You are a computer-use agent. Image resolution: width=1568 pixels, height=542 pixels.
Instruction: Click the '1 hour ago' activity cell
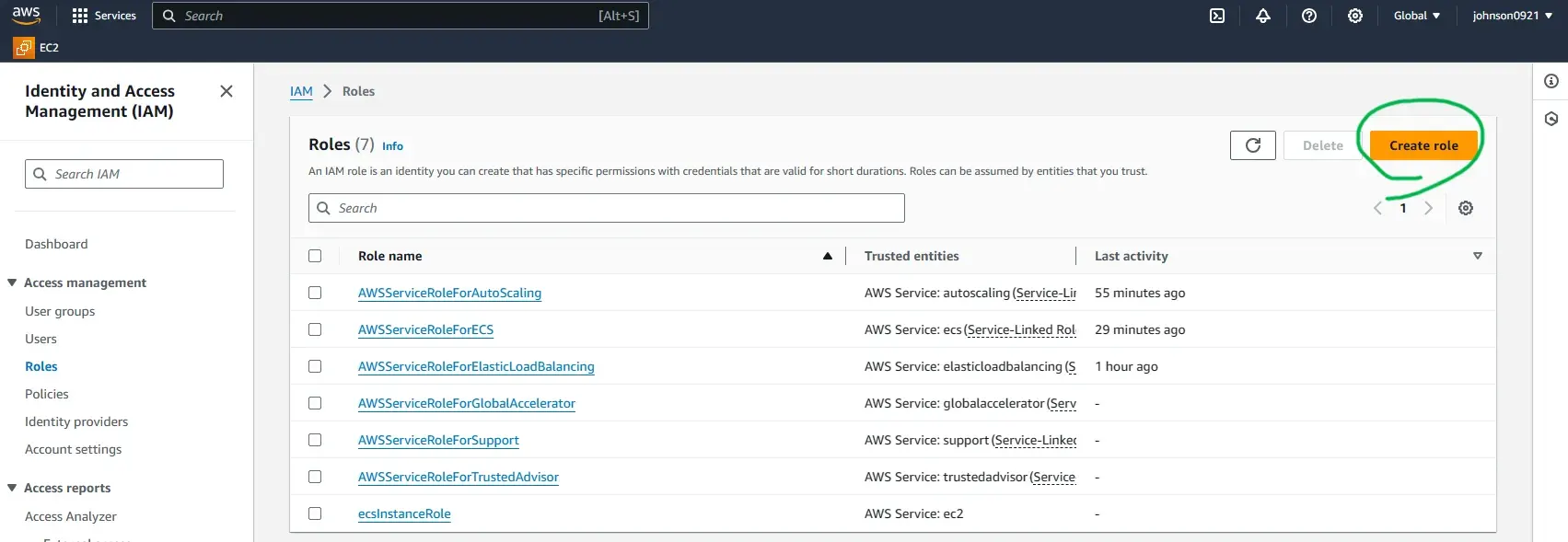1126,366
